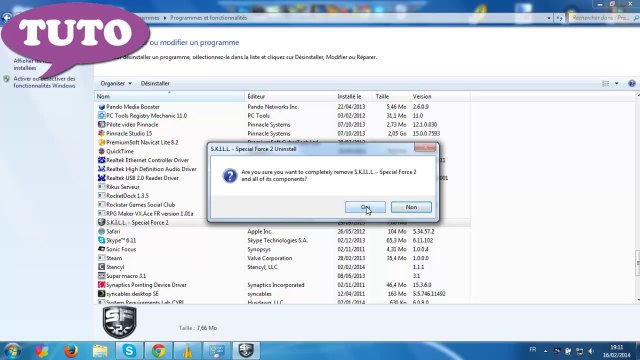Screen dimensions: 640x360
Task: Open the volume speaker tray icon
Action: tap(591, 351)
